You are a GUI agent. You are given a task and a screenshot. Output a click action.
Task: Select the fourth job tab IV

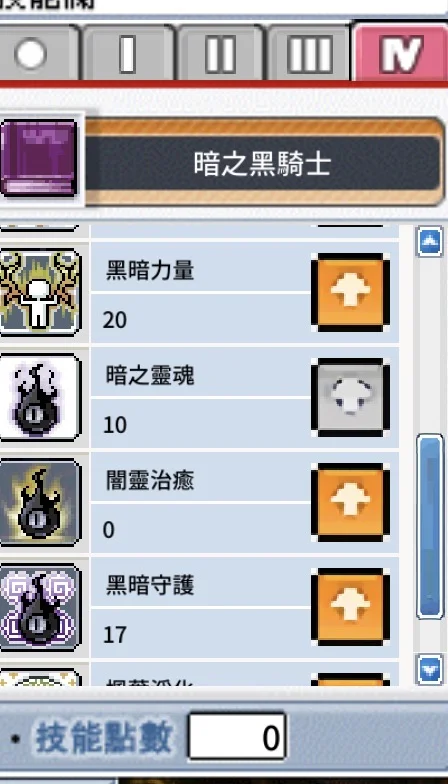coord(400,52)
